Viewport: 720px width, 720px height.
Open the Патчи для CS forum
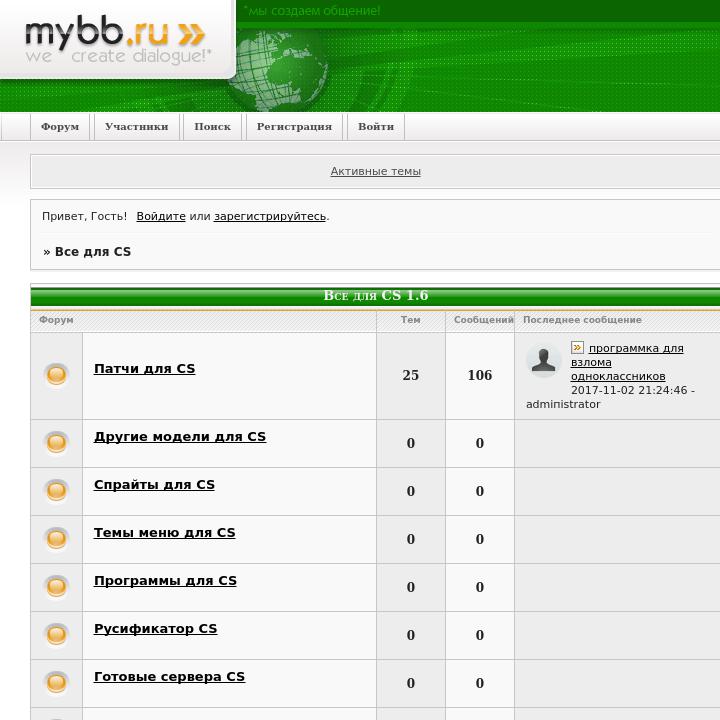point(145,369)
